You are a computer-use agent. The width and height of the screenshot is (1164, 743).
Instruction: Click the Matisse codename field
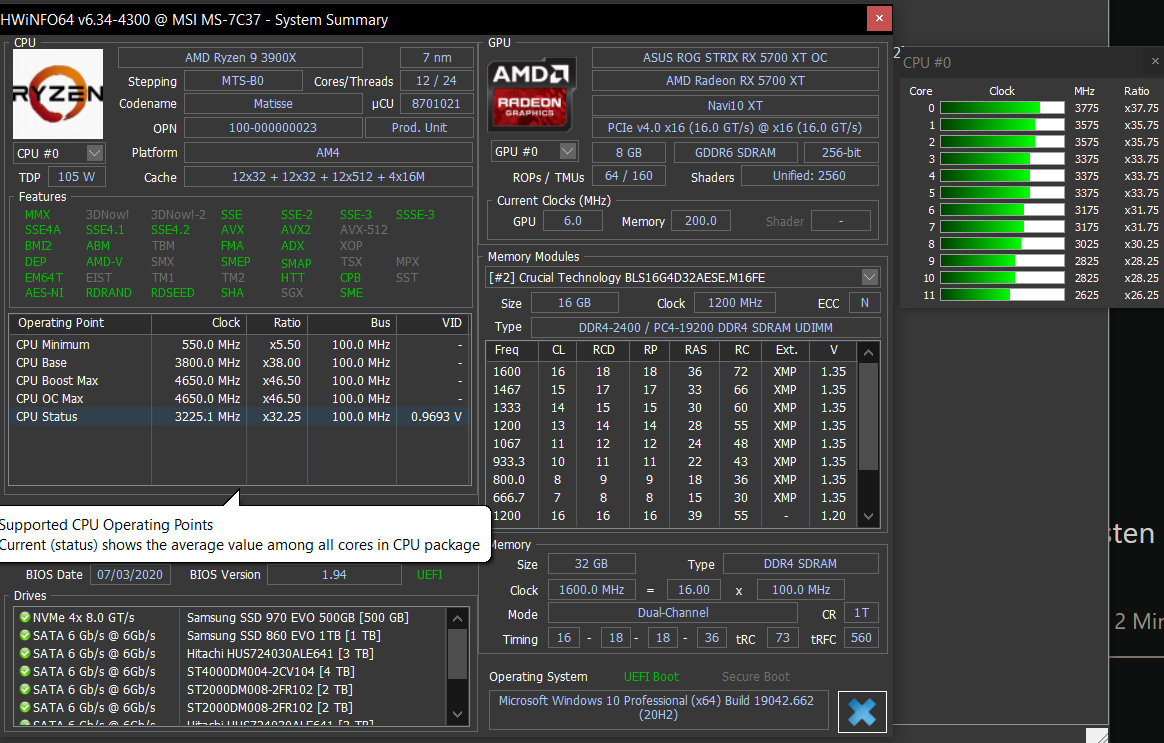point(273,103)
